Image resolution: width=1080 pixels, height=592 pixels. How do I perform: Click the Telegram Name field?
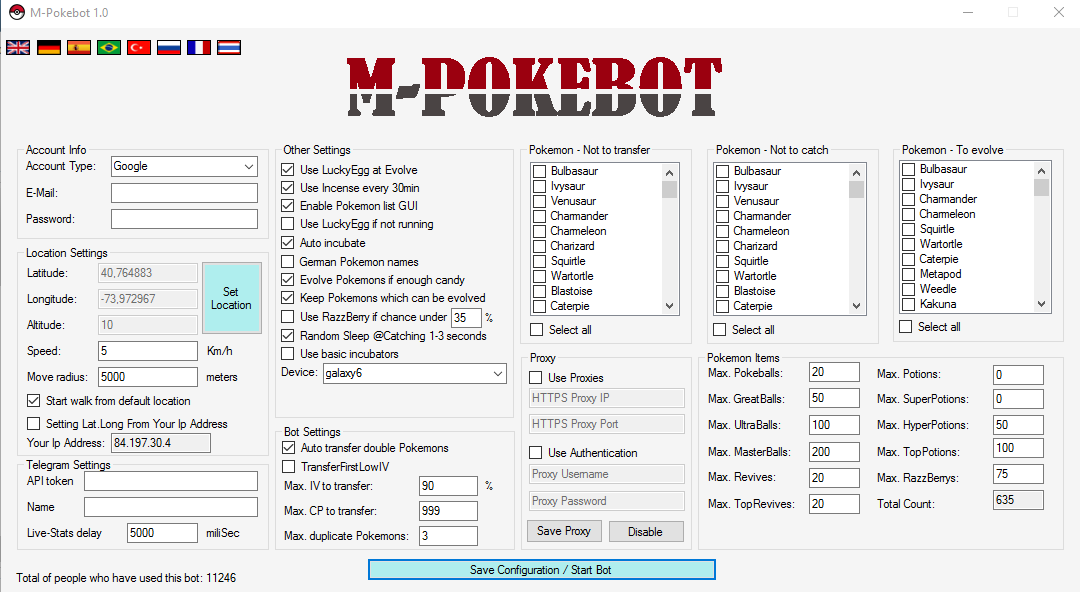[171, 507]
